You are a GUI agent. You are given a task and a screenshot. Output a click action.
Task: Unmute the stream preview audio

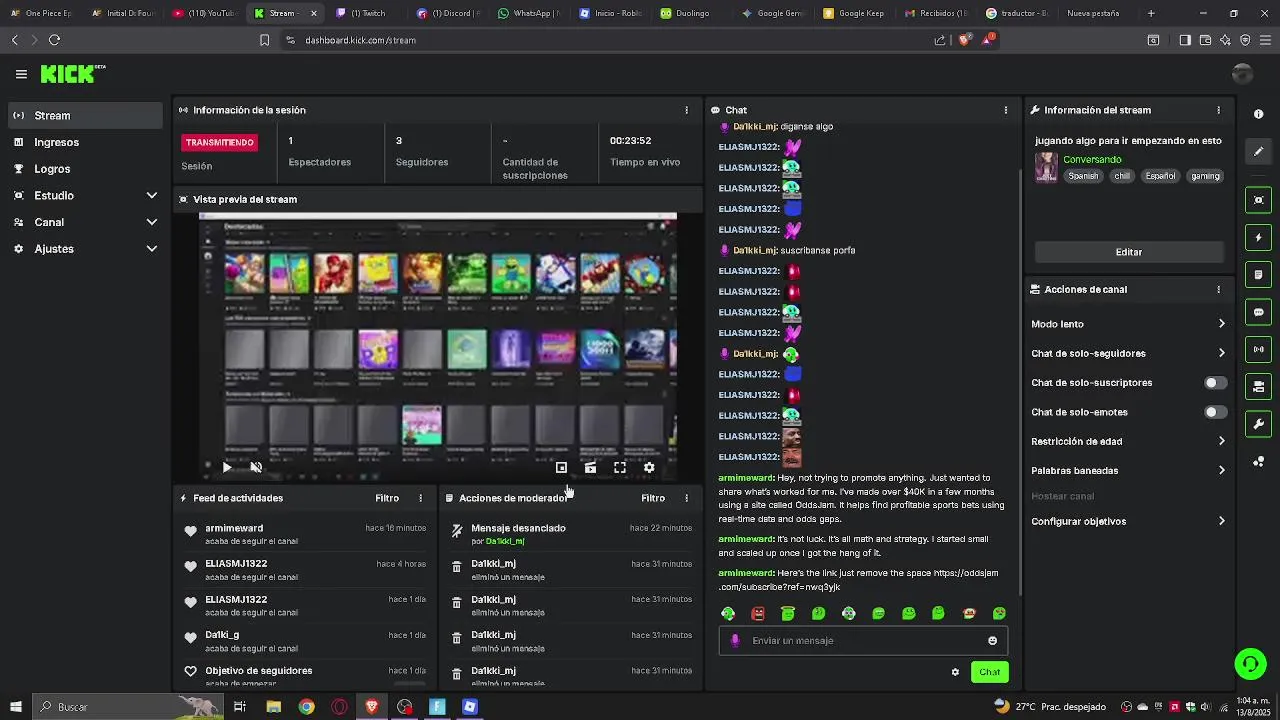[256, 467]
